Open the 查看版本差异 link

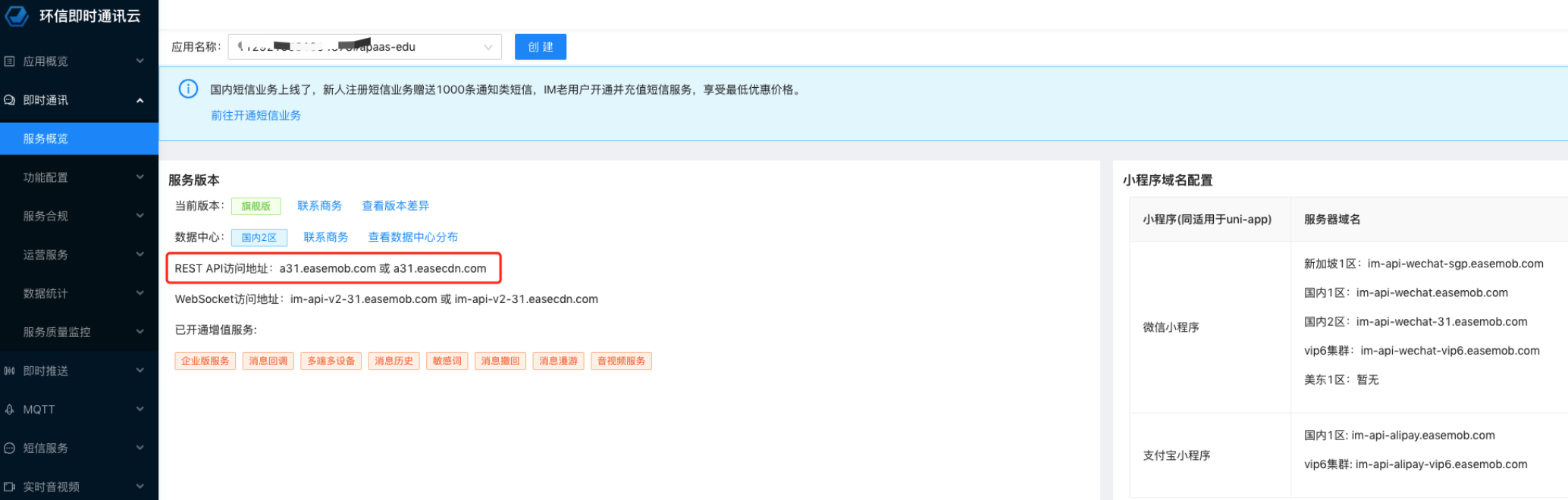(396, 205)
